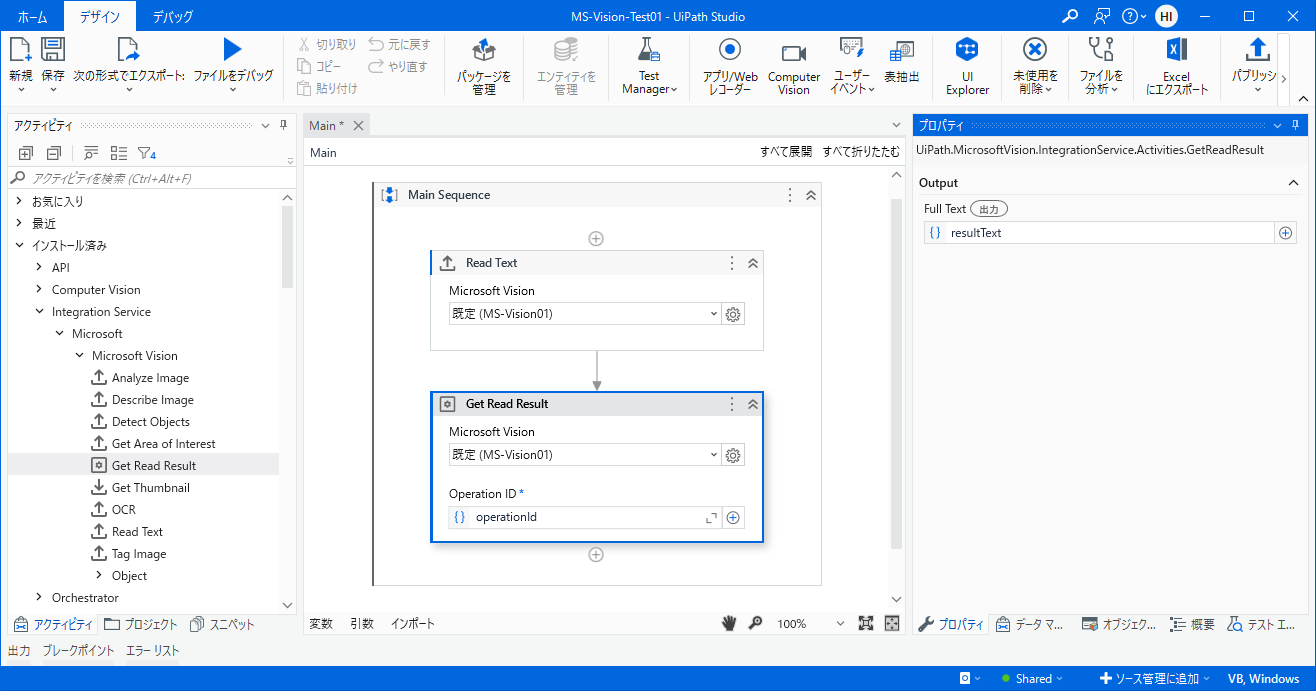The image size is (1316, 691).
Task: Expand the Orchestrator tree node
Action: pos(39,597)
